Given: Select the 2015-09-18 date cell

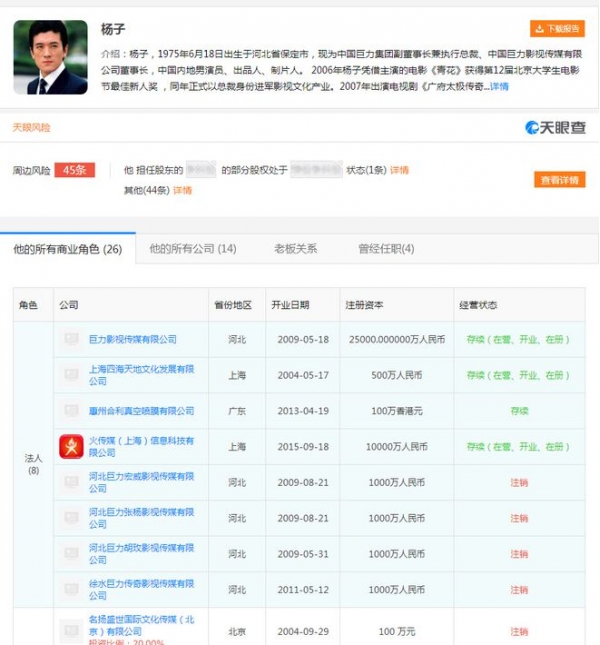Looking at the screenshot, I should pos(303,447).
